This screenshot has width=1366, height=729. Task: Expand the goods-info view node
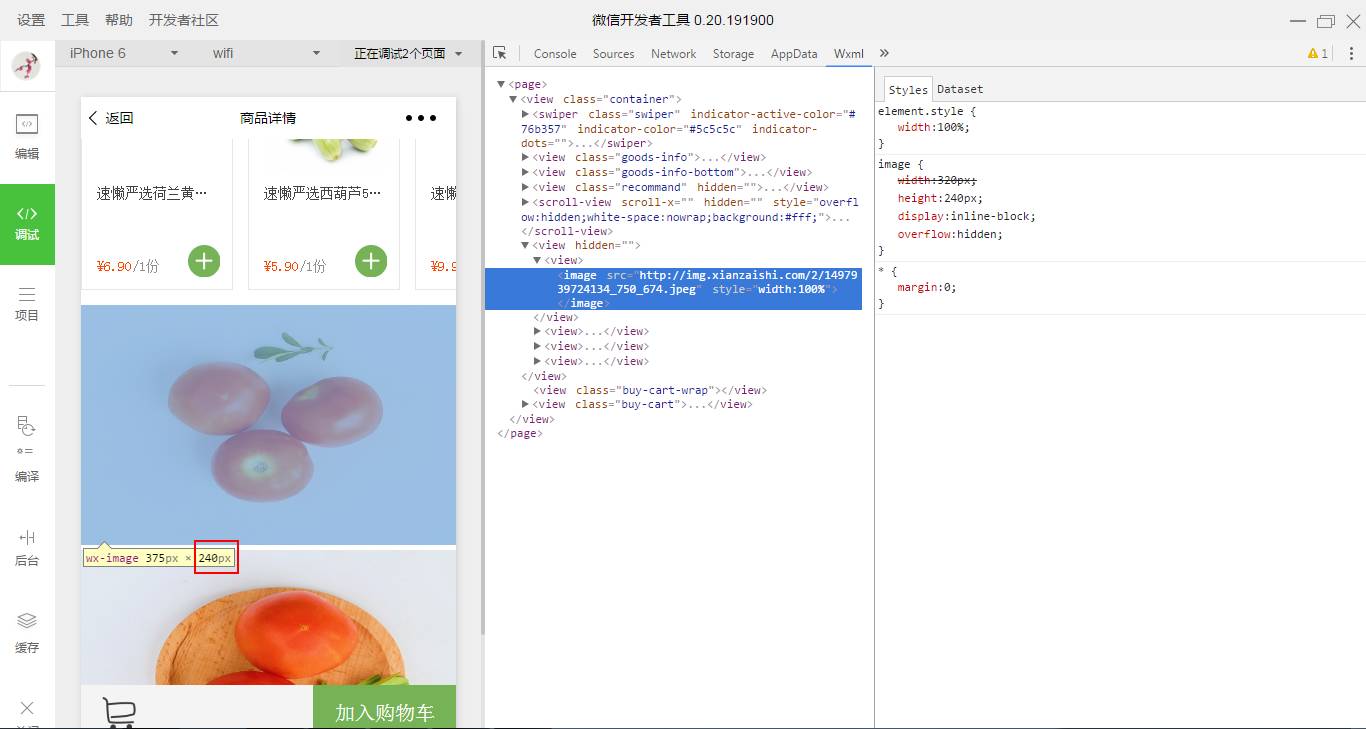click(526, 157)
